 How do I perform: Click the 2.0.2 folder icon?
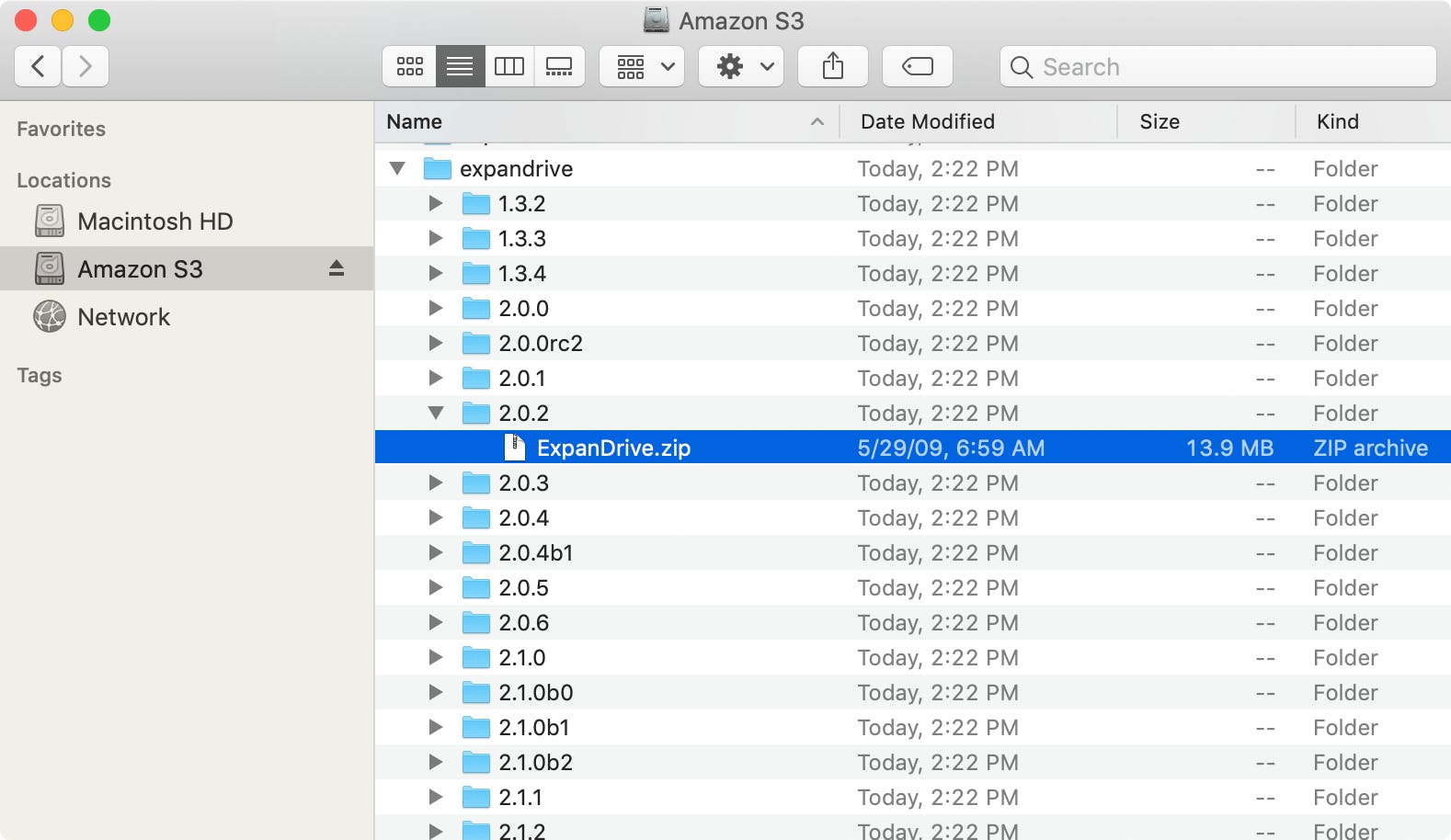pyautogui.click(x=475, y=413)
